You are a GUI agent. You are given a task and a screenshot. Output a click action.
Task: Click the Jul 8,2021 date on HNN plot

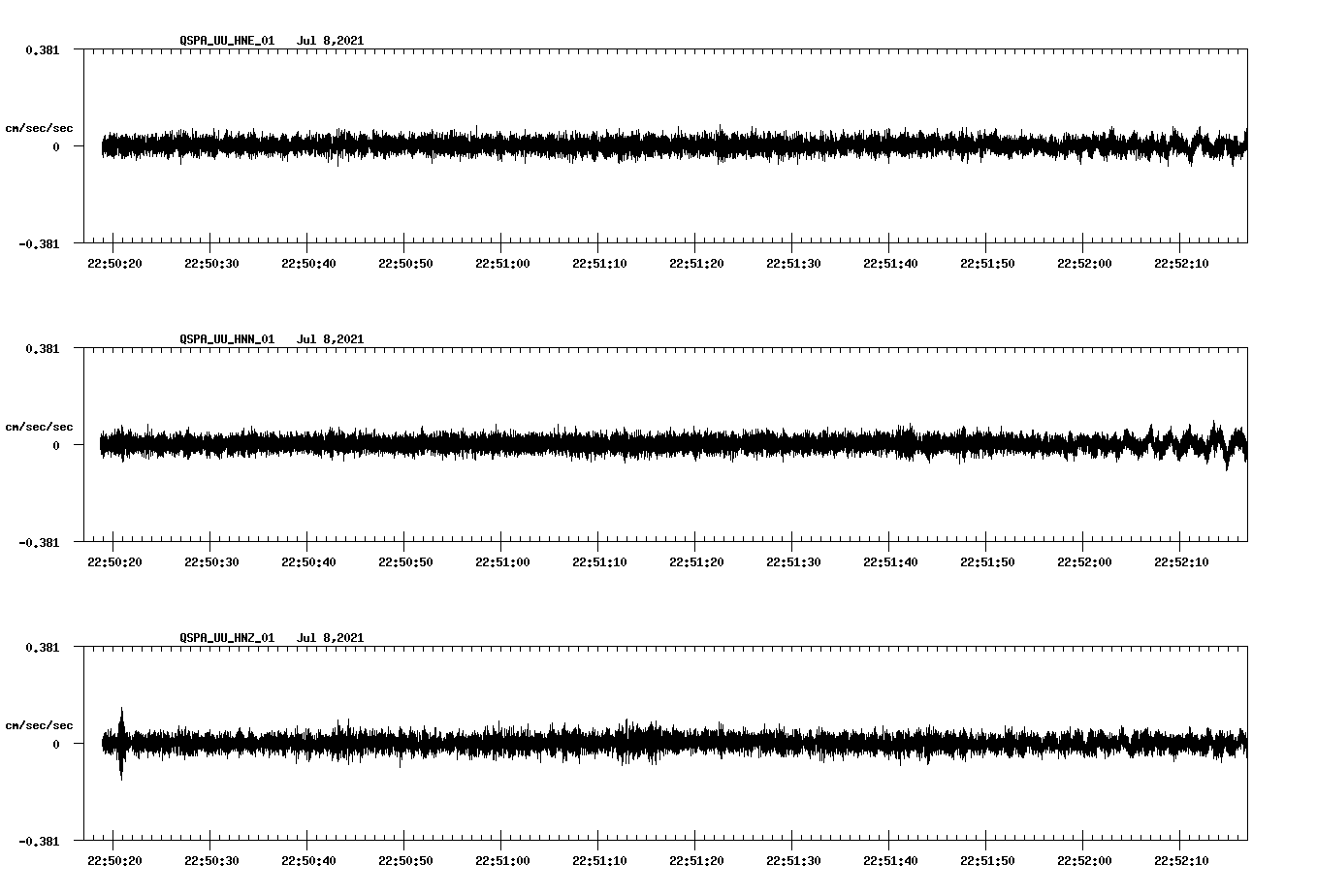(x=330, y=339)
